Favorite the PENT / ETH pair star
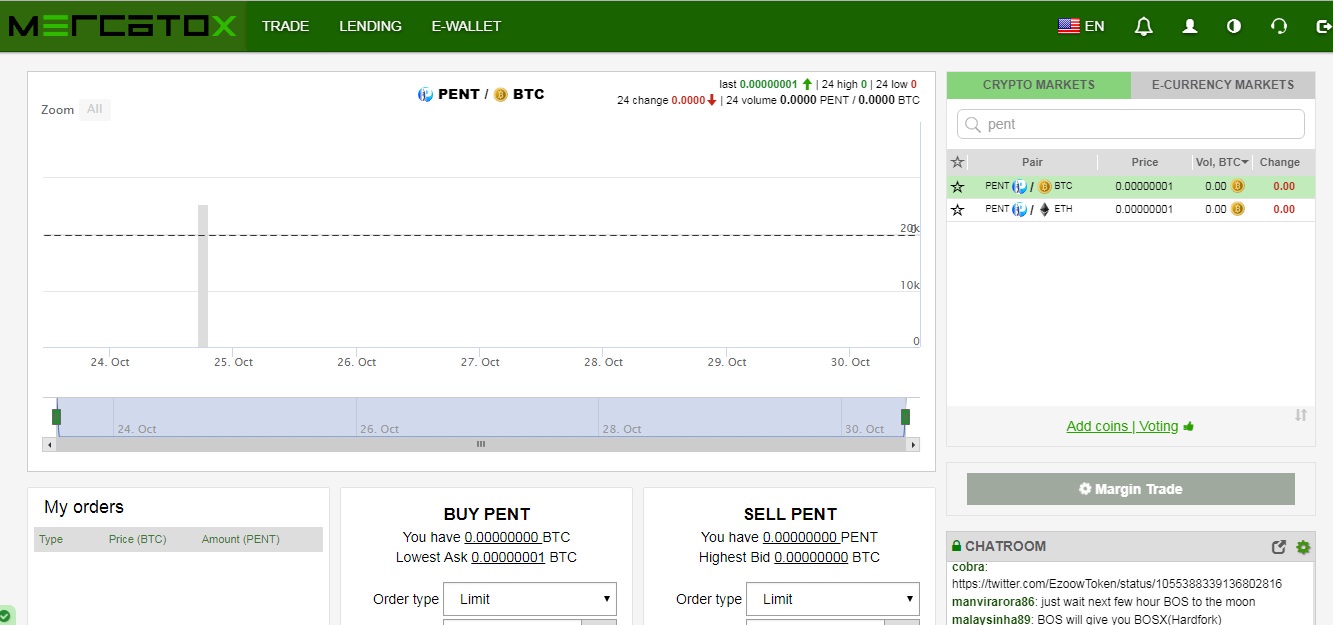Viewport: 1333px width, 625px height. pyautogui.click(x=957, y=210)
